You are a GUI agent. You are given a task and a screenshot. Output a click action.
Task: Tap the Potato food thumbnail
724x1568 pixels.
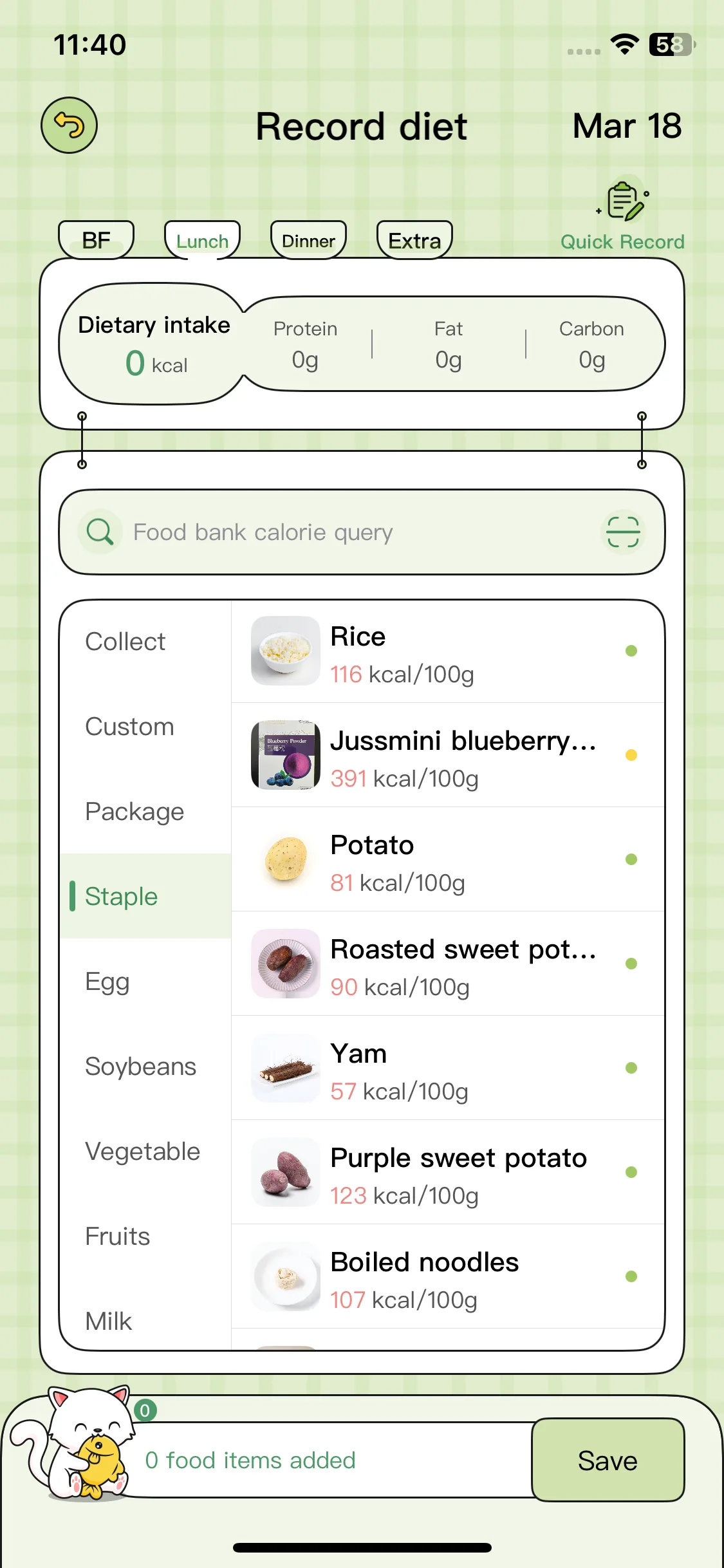(286, 859)
